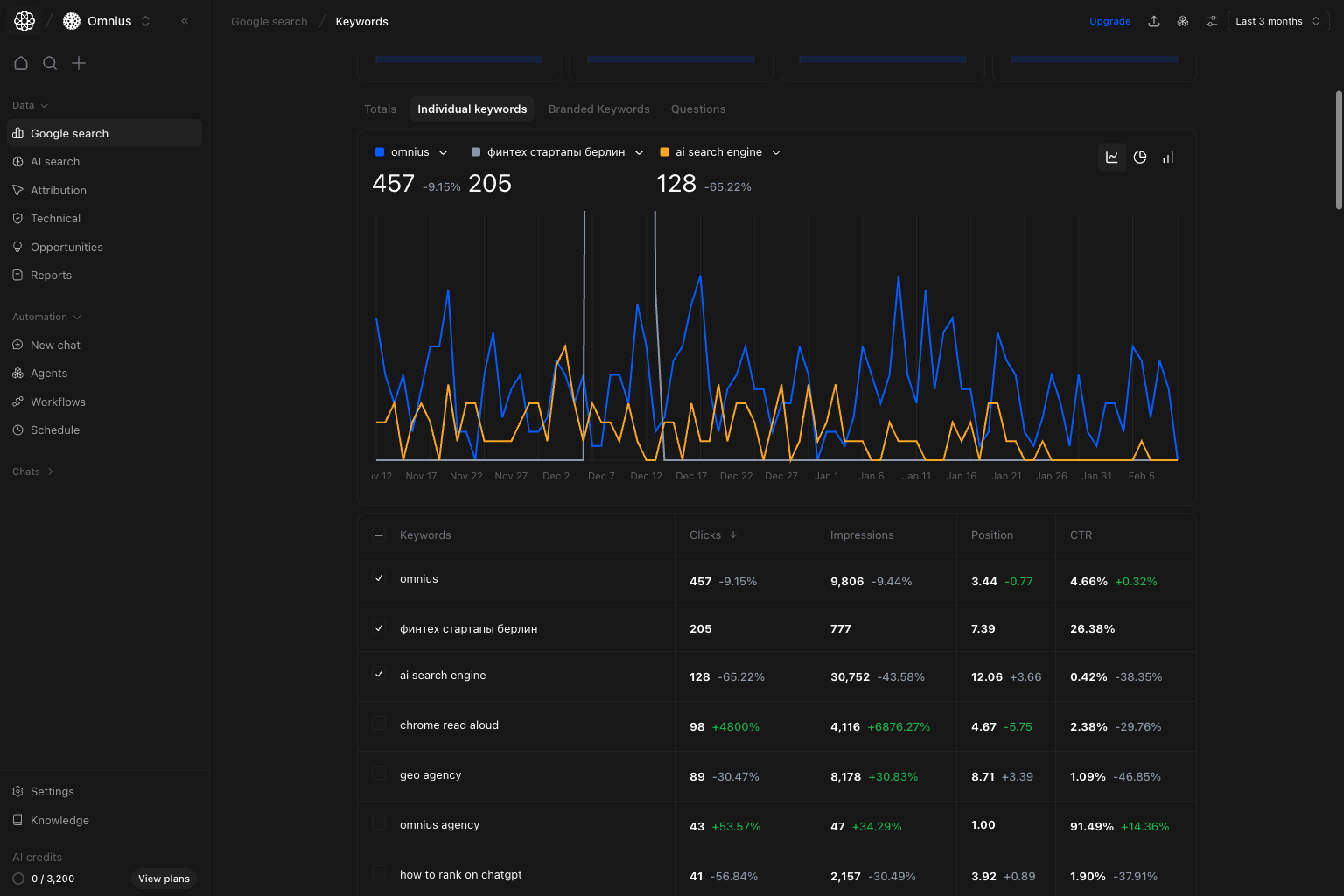Expand the omnius keyword selector dropdown
Image resolution: width=1344 pixels, height=896 pixels.
point(444,151)
